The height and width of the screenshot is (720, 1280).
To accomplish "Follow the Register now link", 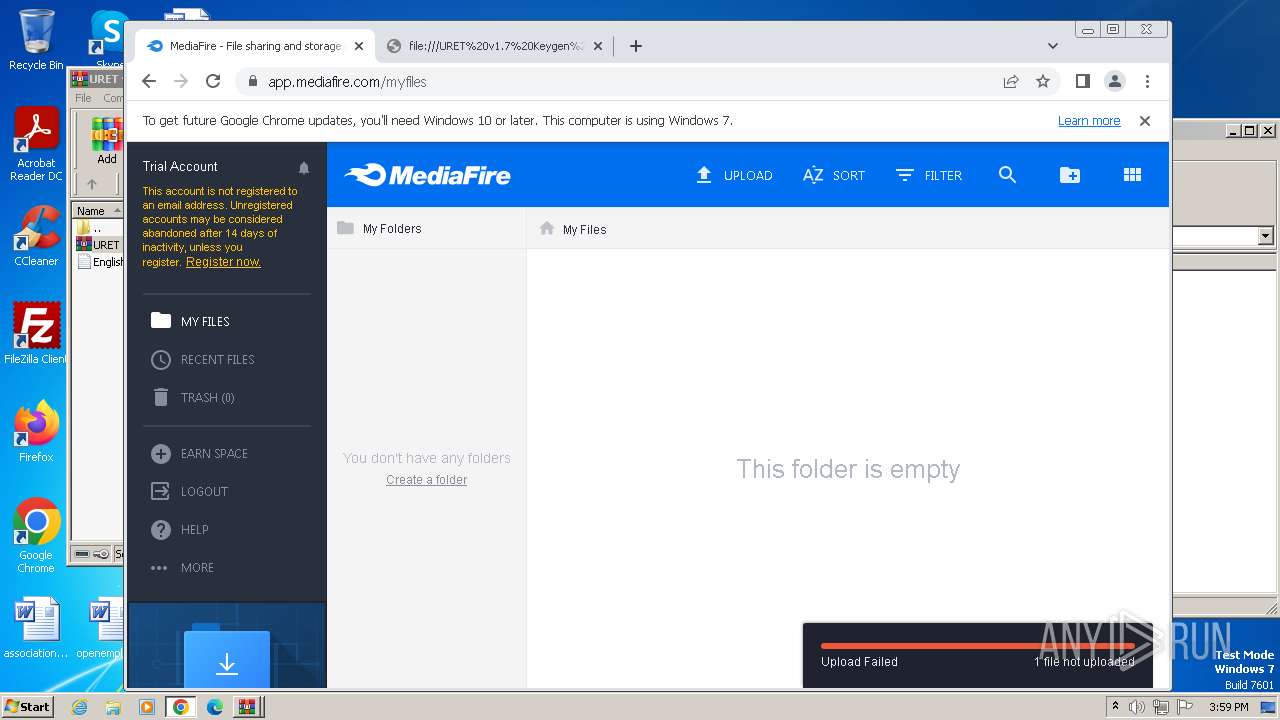I will click(x=223, y=262).
